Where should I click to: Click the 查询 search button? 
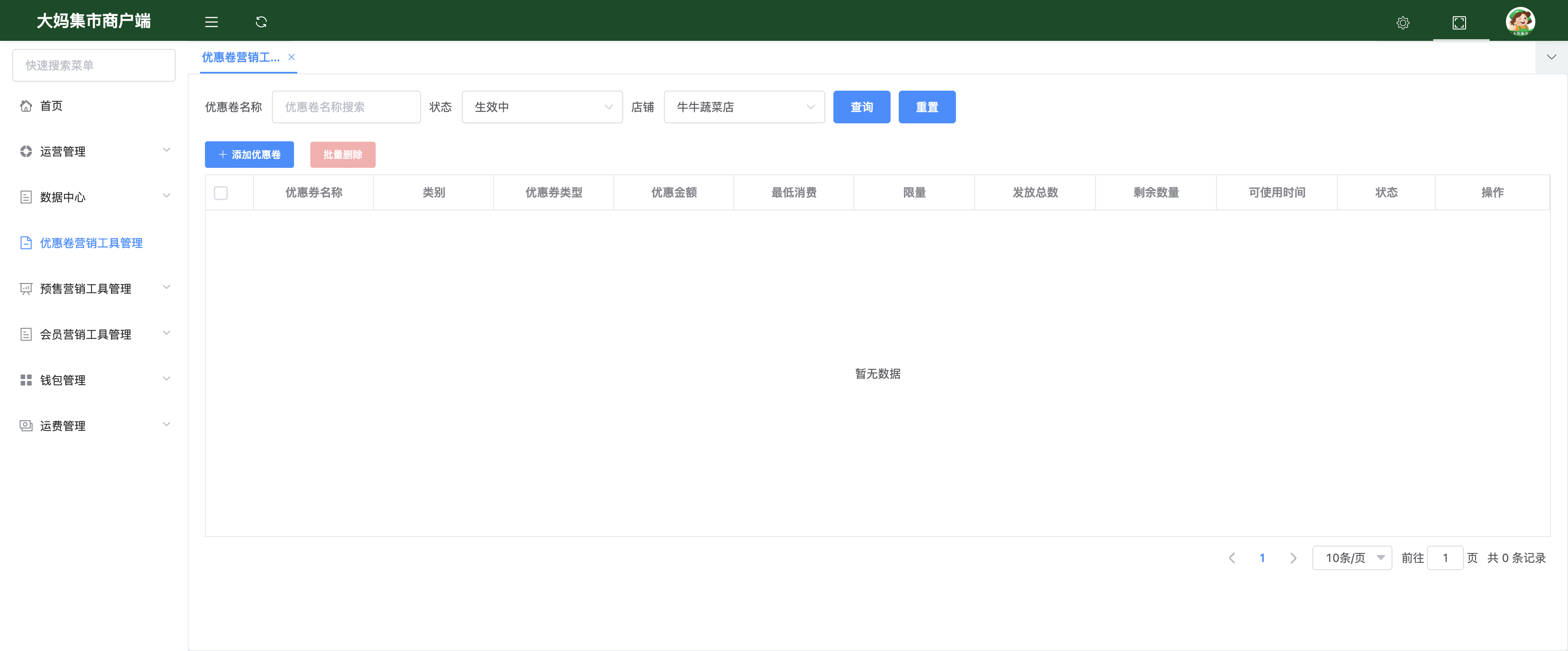861,107
